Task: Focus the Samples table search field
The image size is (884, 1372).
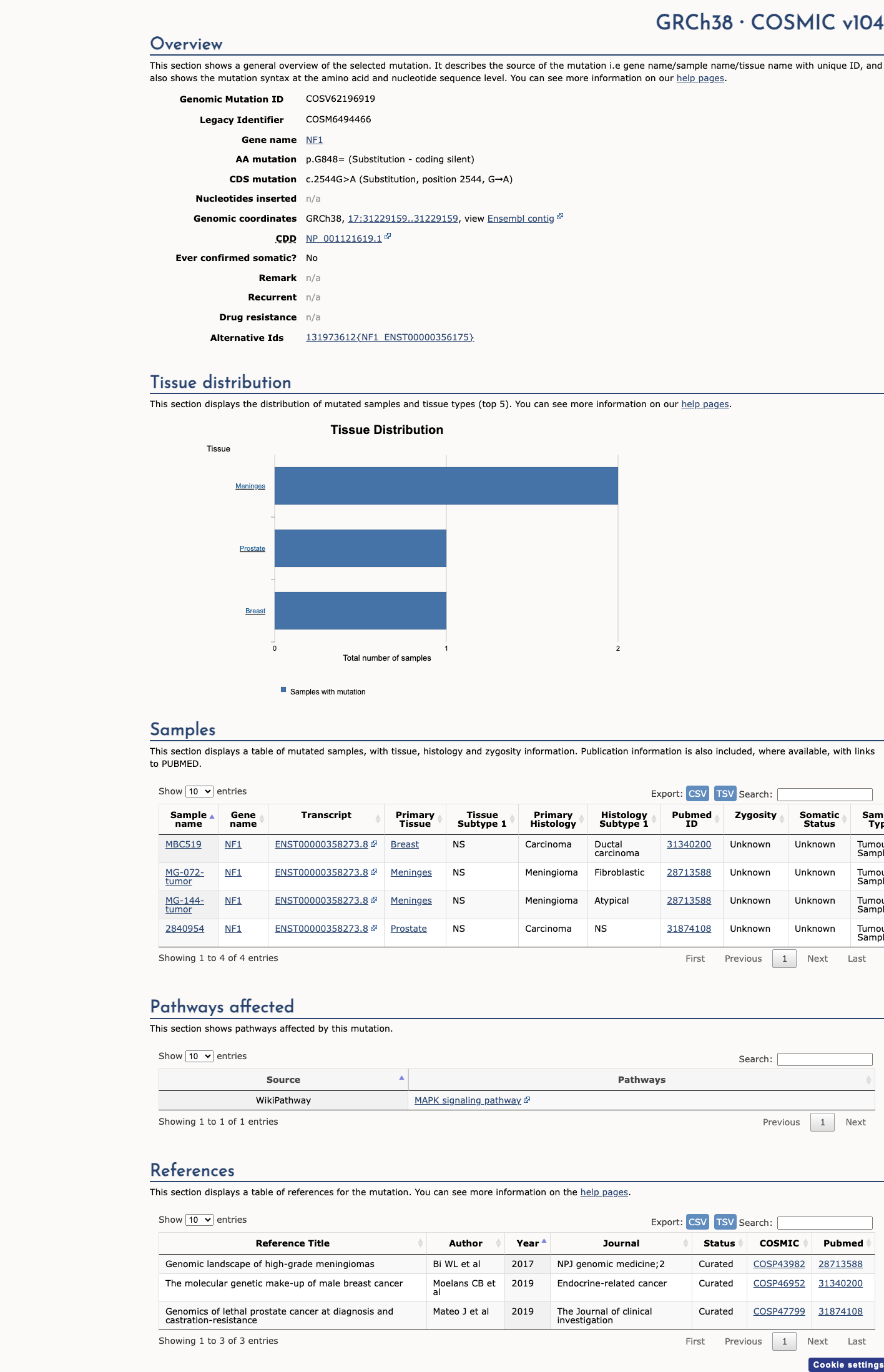Action: pos(825,794)
